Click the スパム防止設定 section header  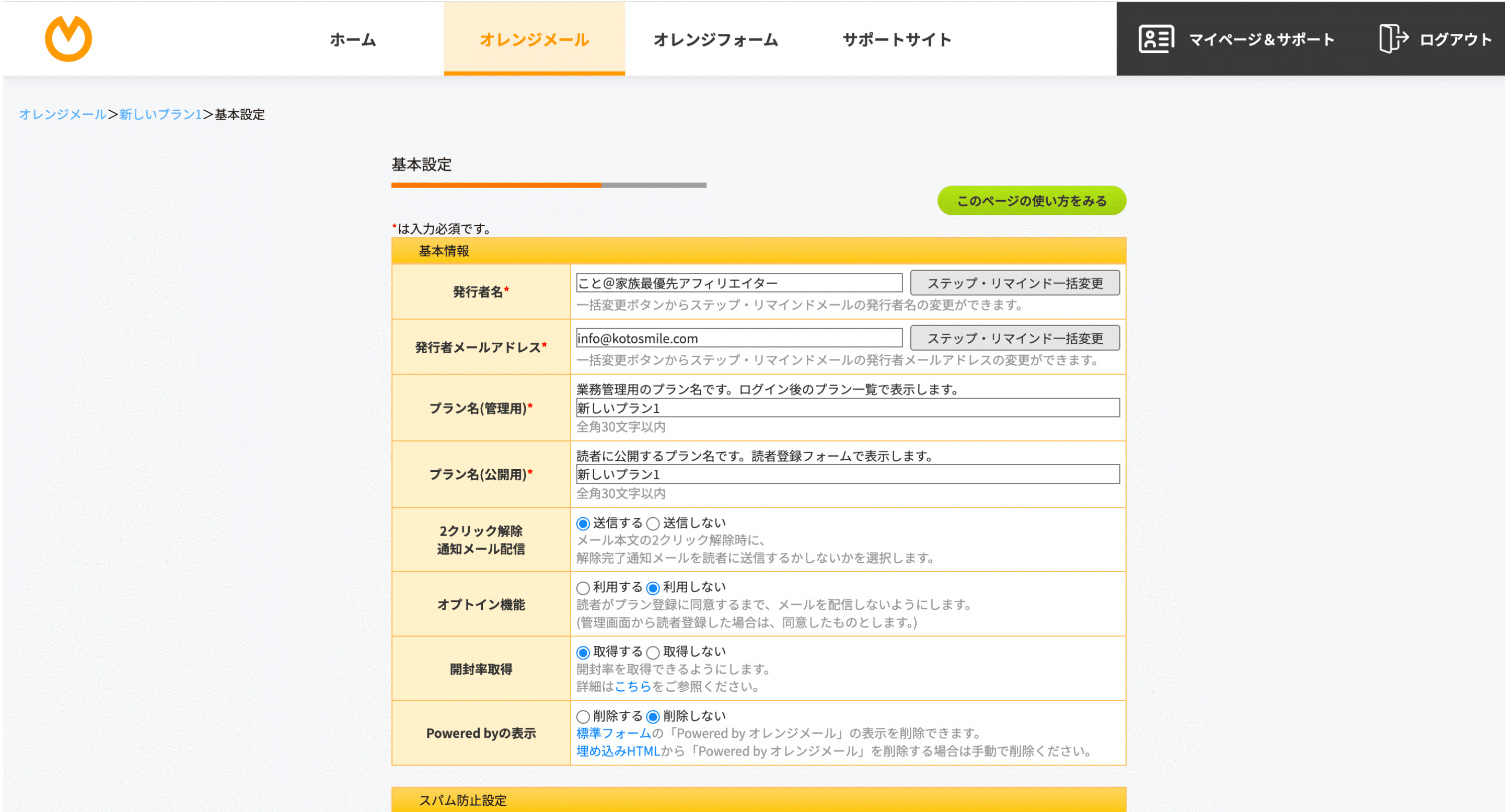pos(758,800)
